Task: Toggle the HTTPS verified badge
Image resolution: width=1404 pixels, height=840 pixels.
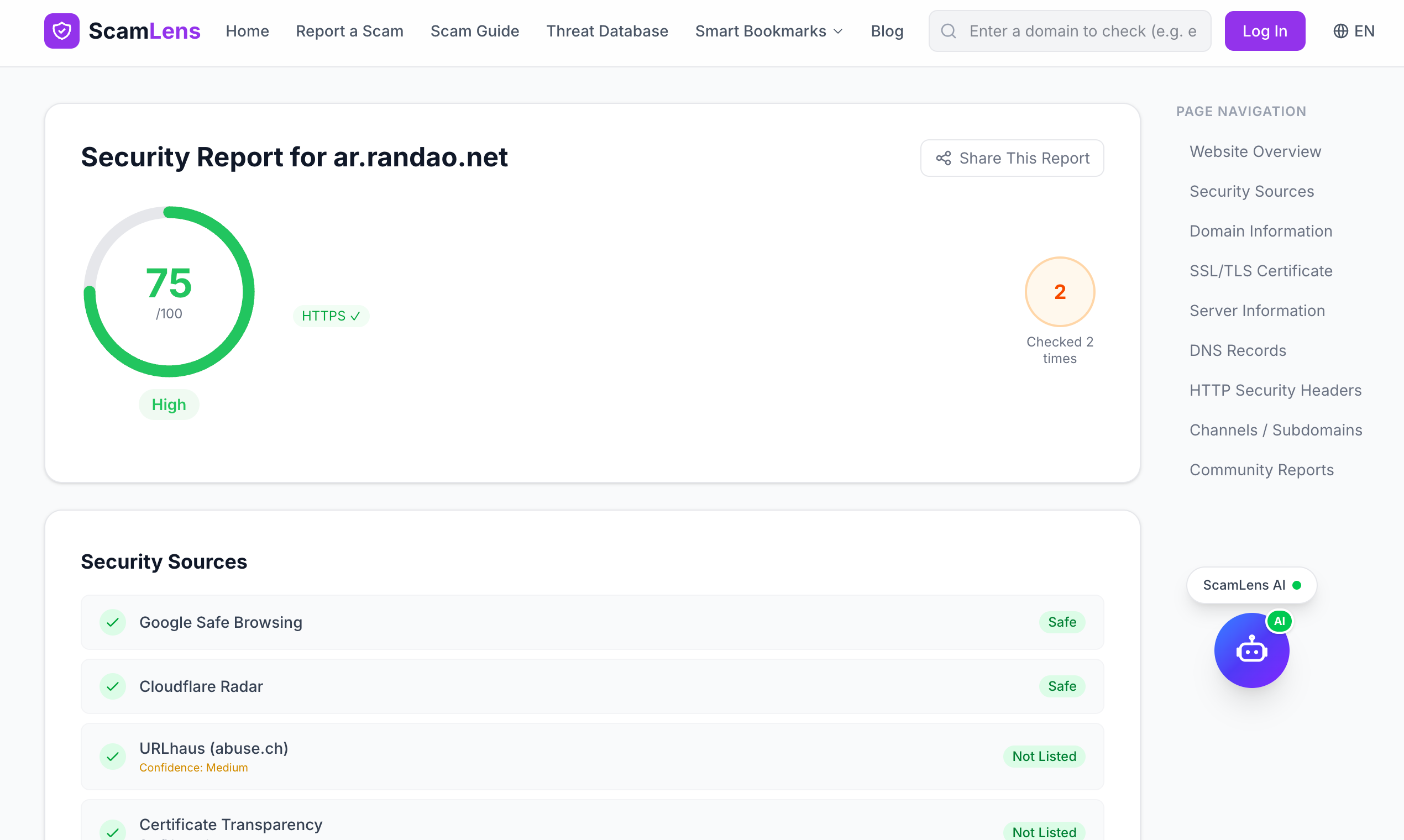Action: tap(331, 316)
